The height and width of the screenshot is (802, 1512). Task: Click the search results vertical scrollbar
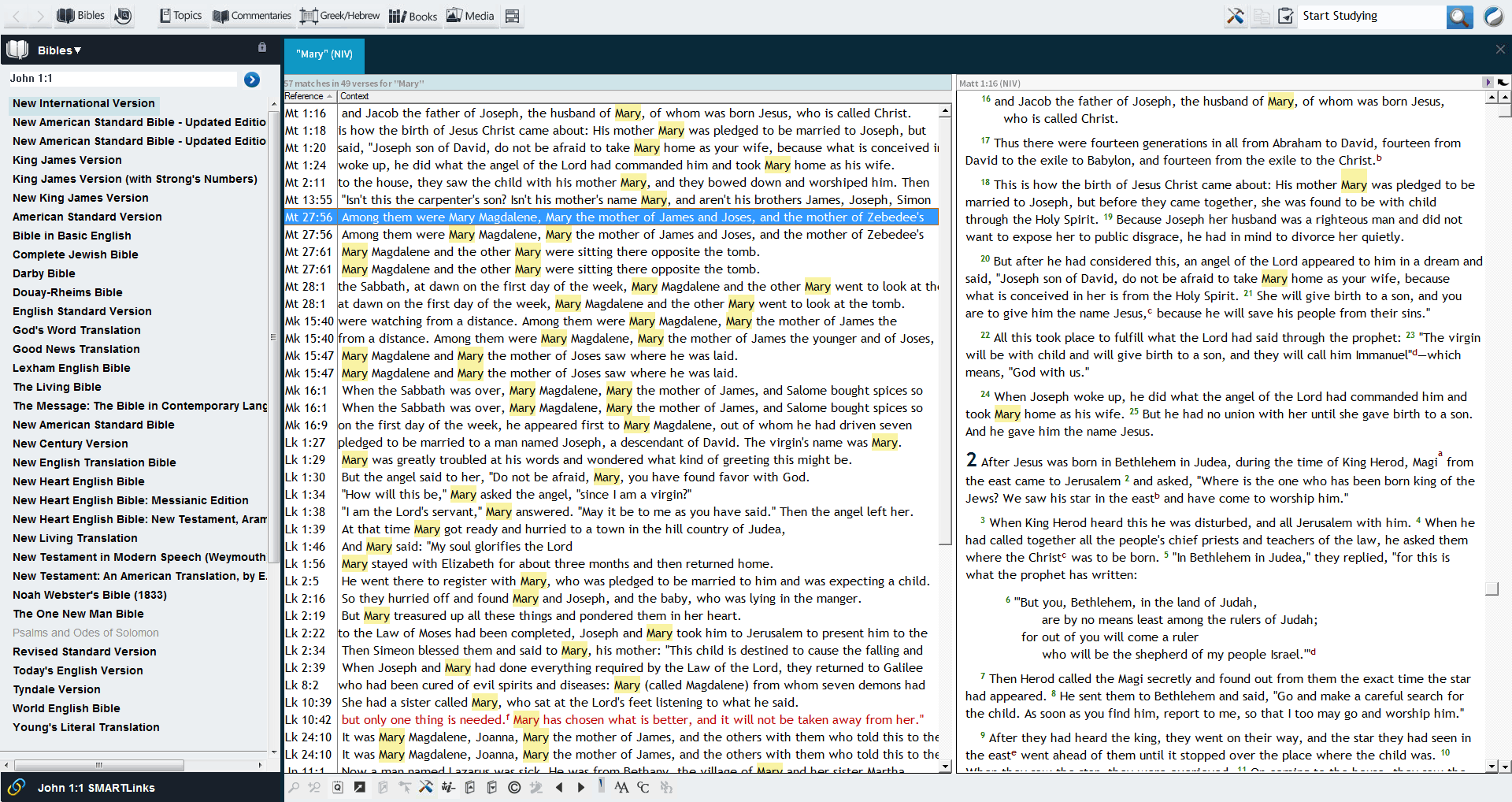click(x=945, y=331)
